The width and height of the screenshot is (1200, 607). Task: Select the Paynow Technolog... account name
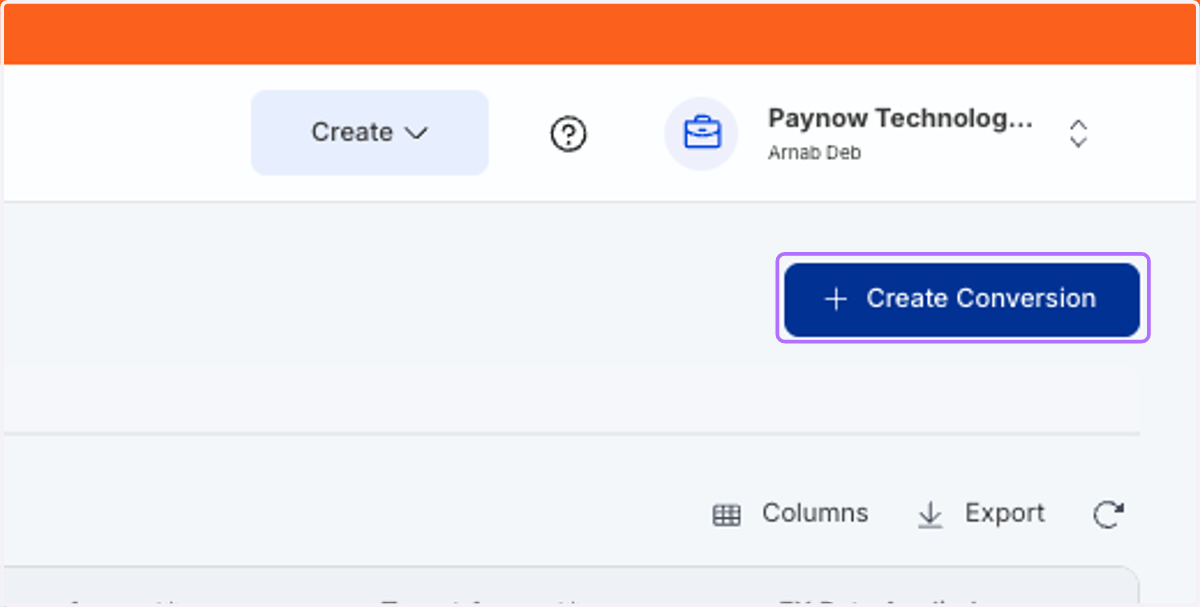pos(900,118)
